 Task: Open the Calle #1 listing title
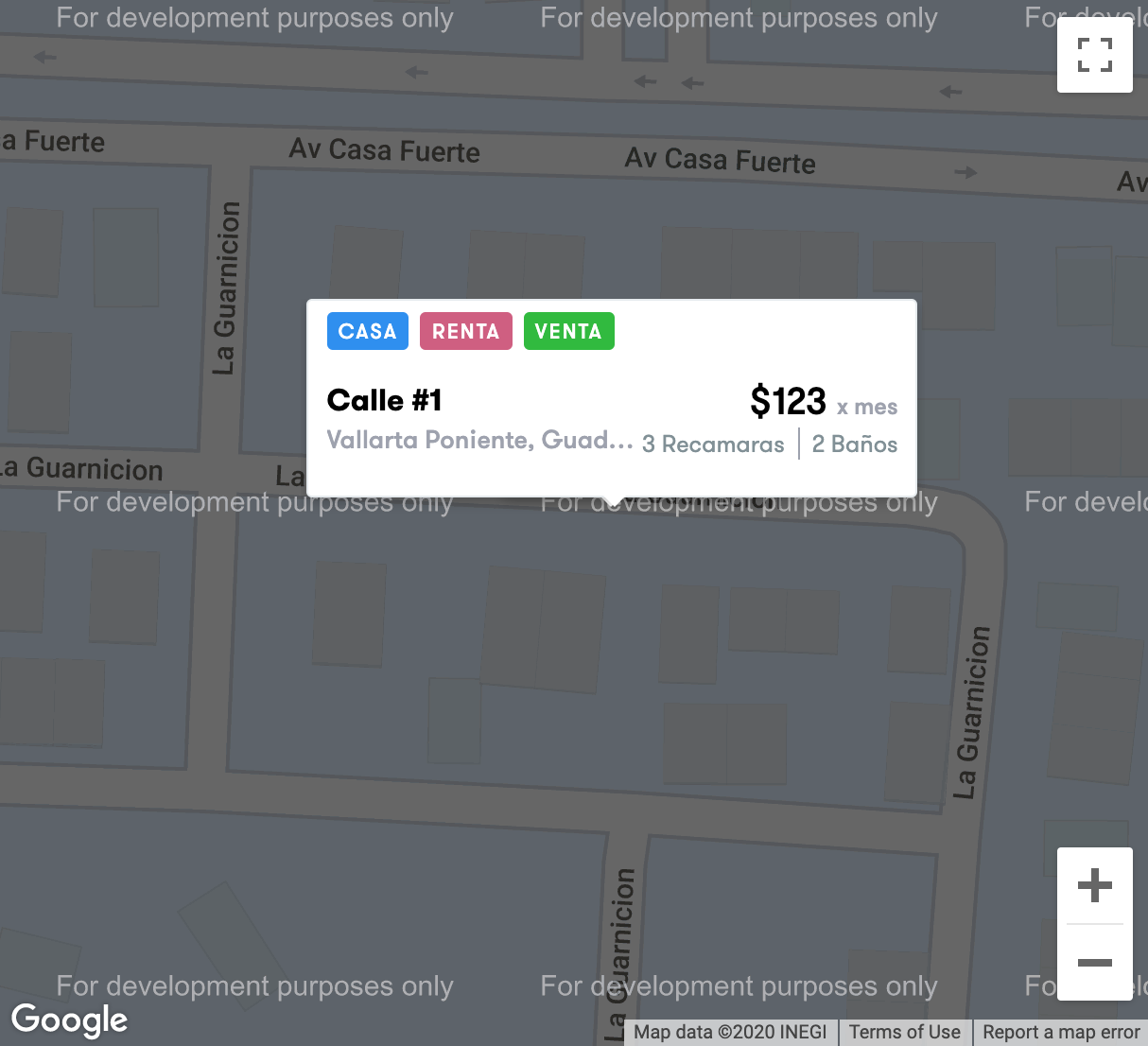pos(385,400)
